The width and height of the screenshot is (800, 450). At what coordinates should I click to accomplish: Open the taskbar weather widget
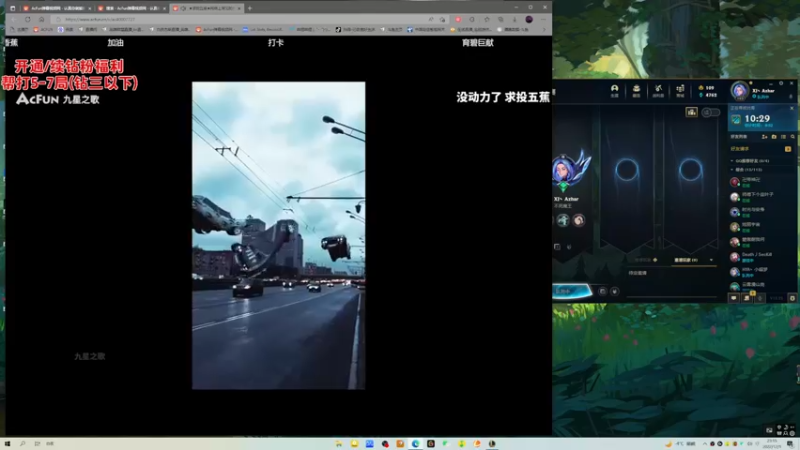681,444
